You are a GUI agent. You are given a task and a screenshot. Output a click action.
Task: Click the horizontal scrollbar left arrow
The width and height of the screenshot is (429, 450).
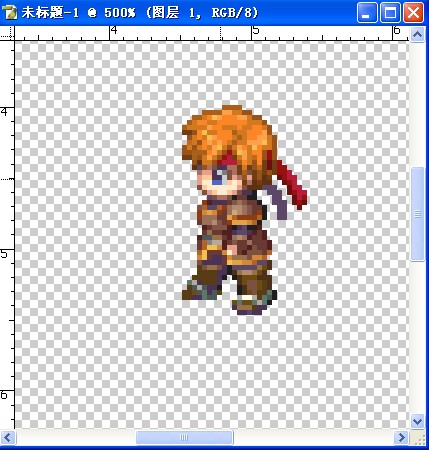[x=8, y=437]
